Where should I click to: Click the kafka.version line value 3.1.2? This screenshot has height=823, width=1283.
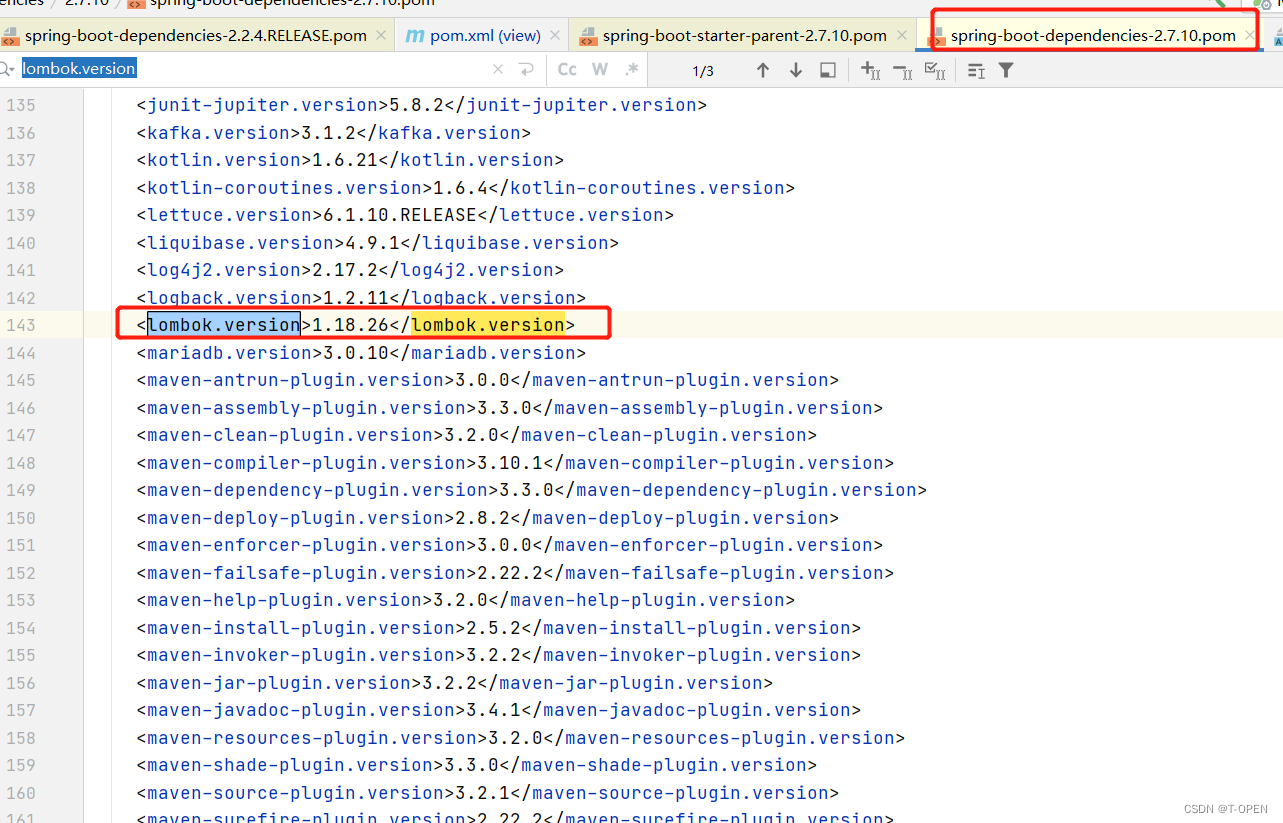click(329, 133)
